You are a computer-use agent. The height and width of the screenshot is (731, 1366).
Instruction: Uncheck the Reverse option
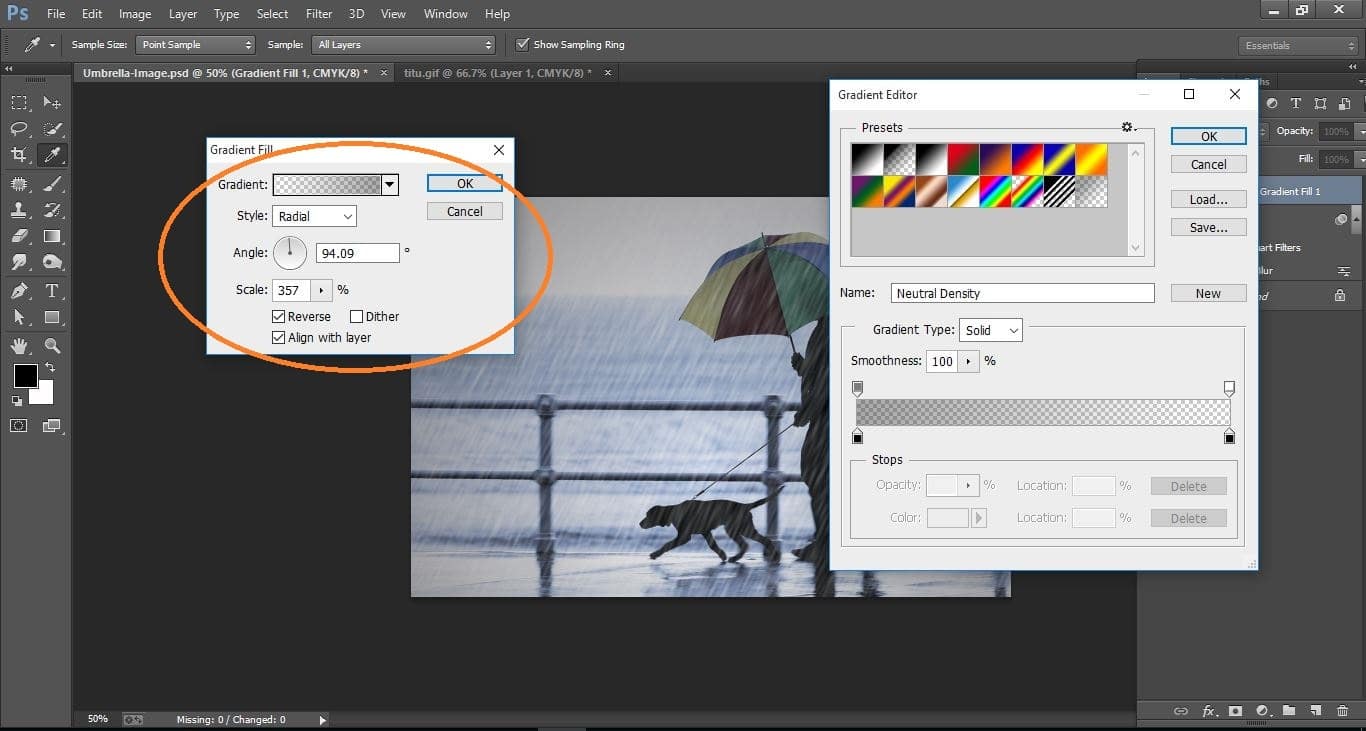[278, 316]
